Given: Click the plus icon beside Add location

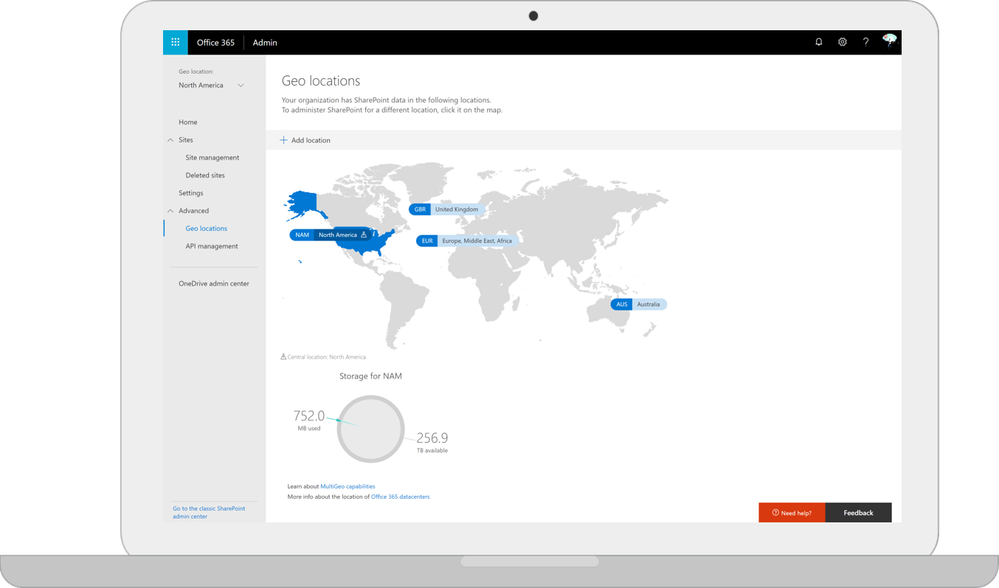Looking at the screenshot, I should click(284, 140).
